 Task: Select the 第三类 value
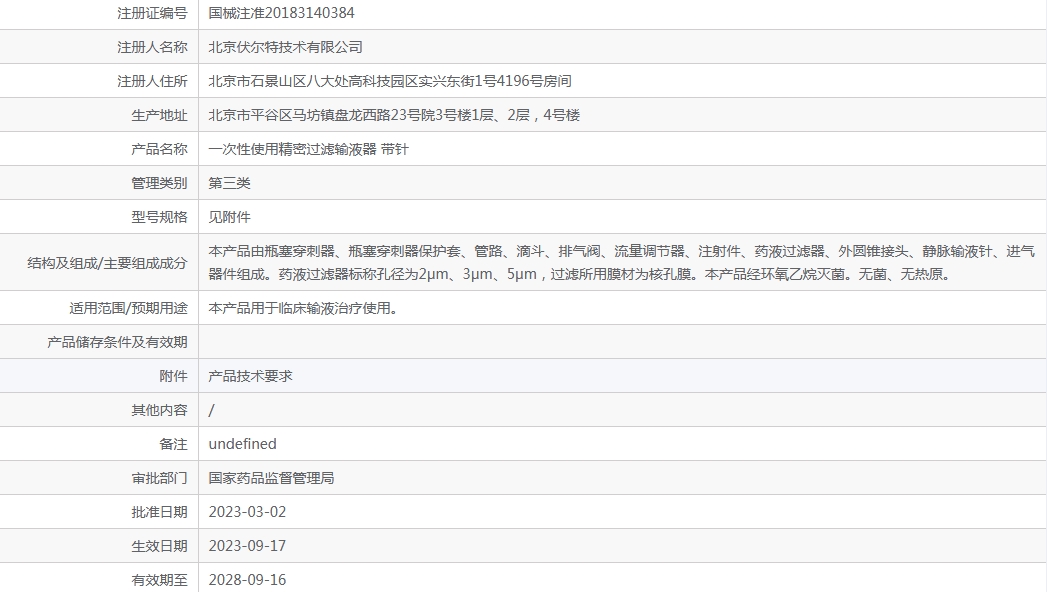[230, 184]
